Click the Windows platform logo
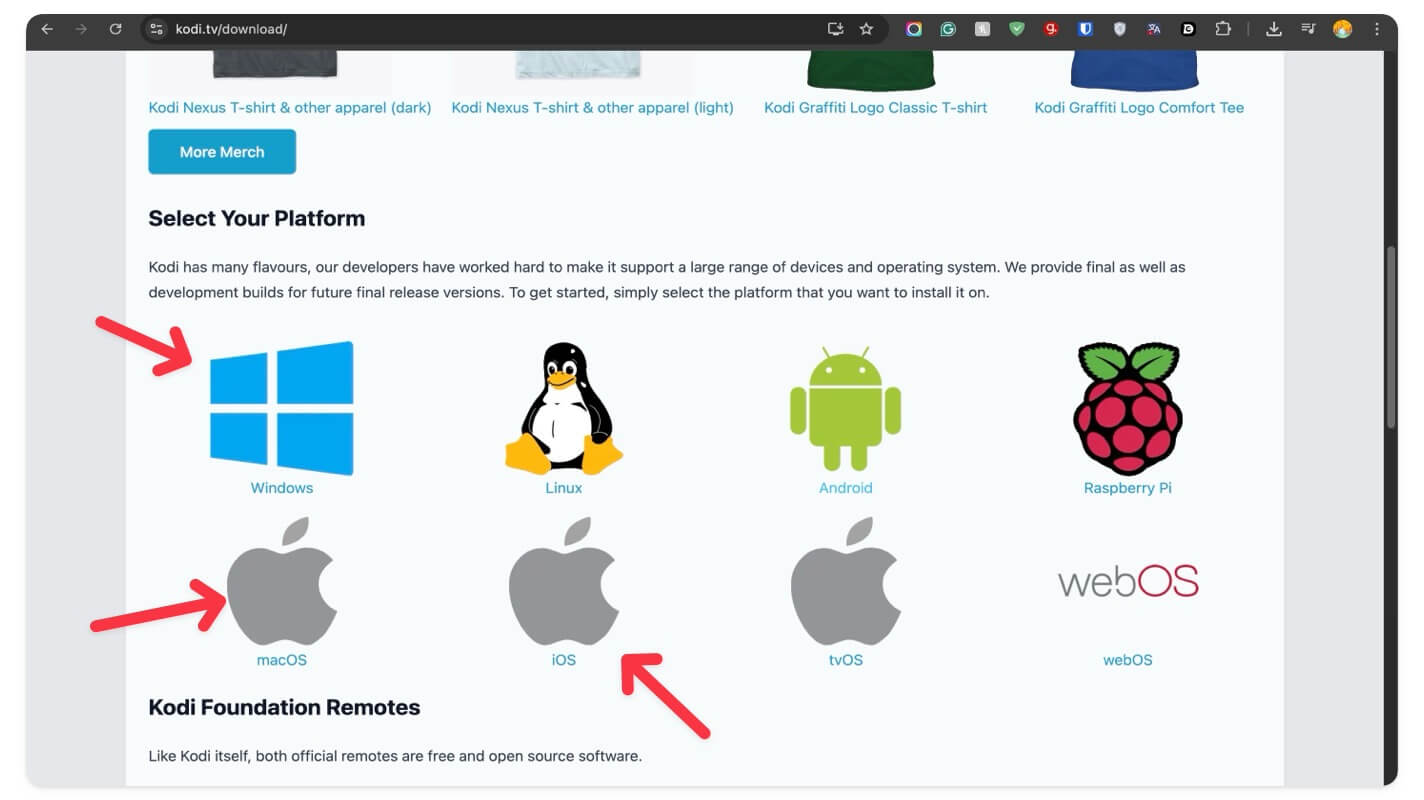 tap(281, 408)
